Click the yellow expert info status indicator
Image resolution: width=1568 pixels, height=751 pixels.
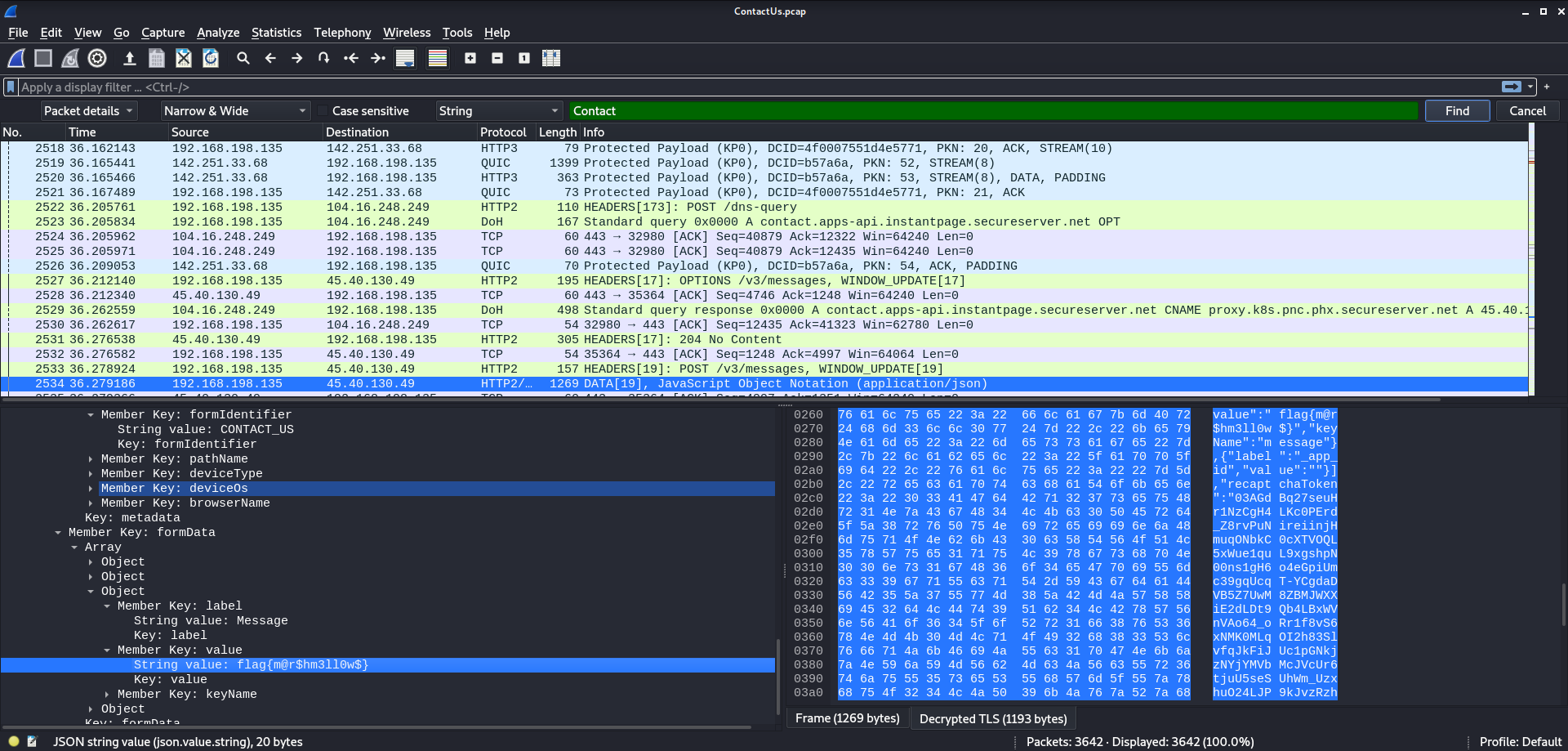(14, 741)
